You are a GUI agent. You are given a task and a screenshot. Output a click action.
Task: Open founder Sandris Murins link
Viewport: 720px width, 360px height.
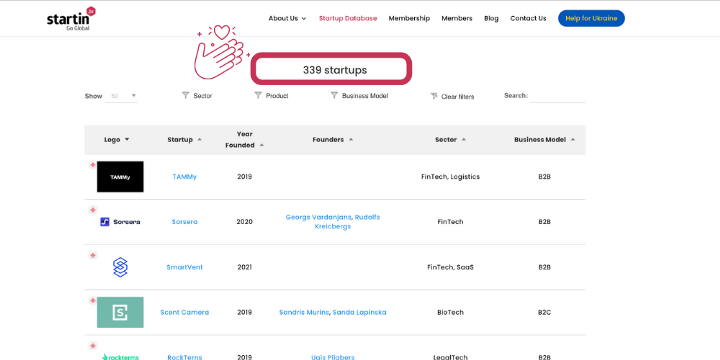[x=304, y=312]
